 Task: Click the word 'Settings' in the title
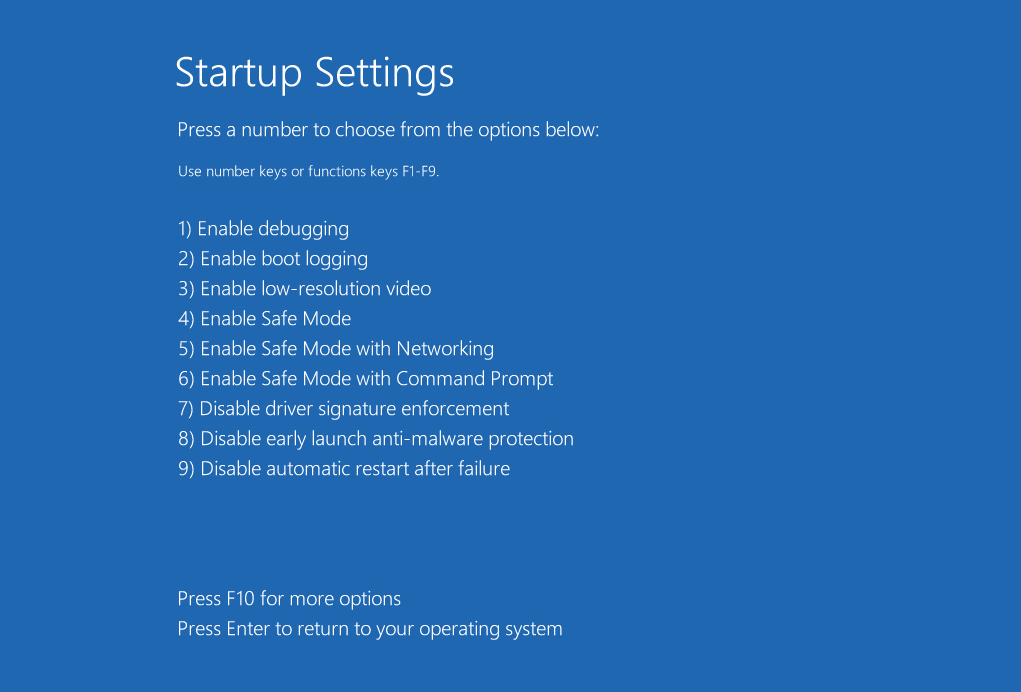click(384, 73)
